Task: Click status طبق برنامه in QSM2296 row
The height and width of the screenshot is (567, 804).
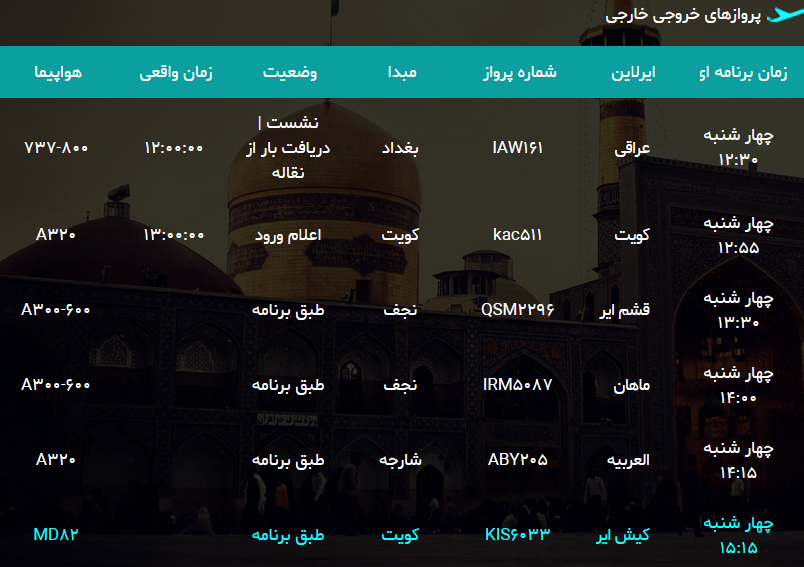Action: (x=288, y=310)
